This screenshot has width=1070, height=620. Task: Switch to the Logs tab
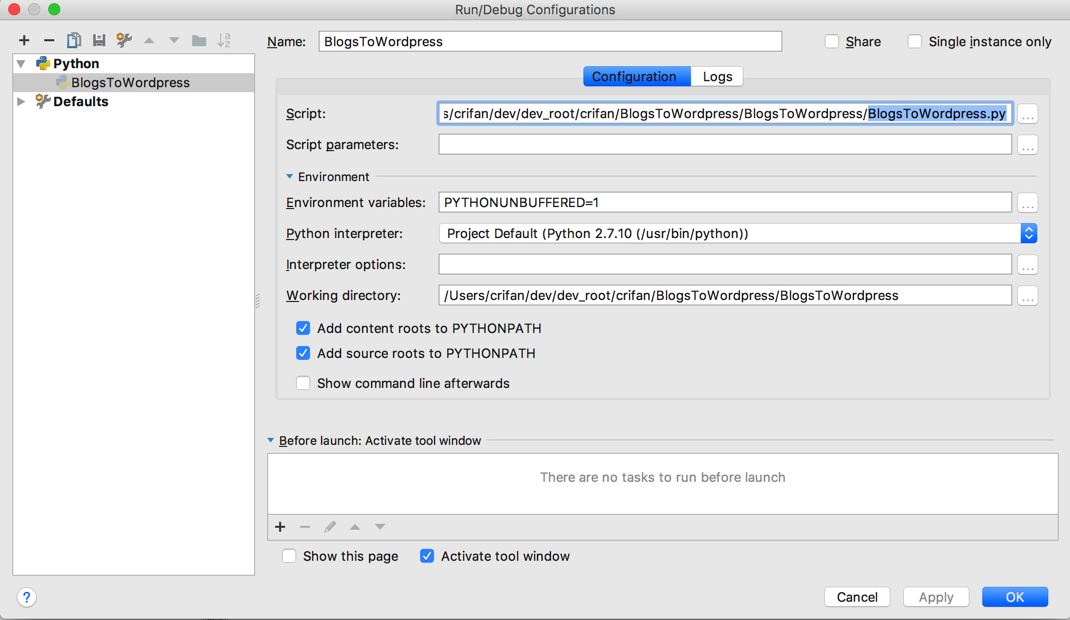[717, 76]
